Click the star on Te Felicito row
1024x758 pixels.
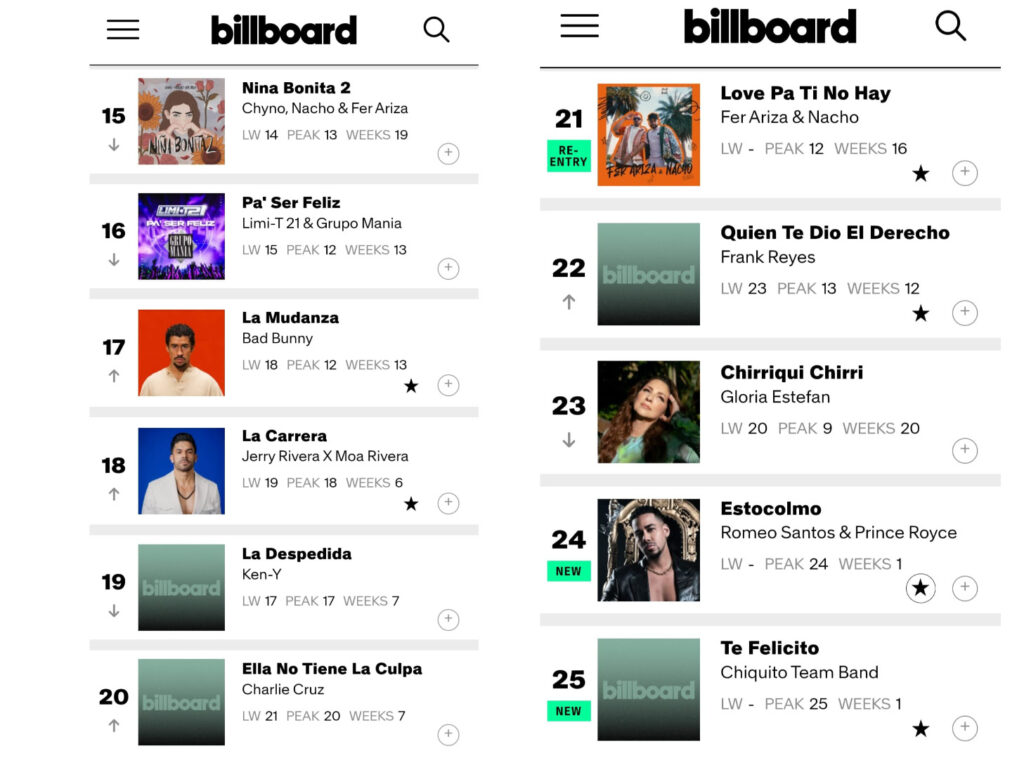coord(920,729)
